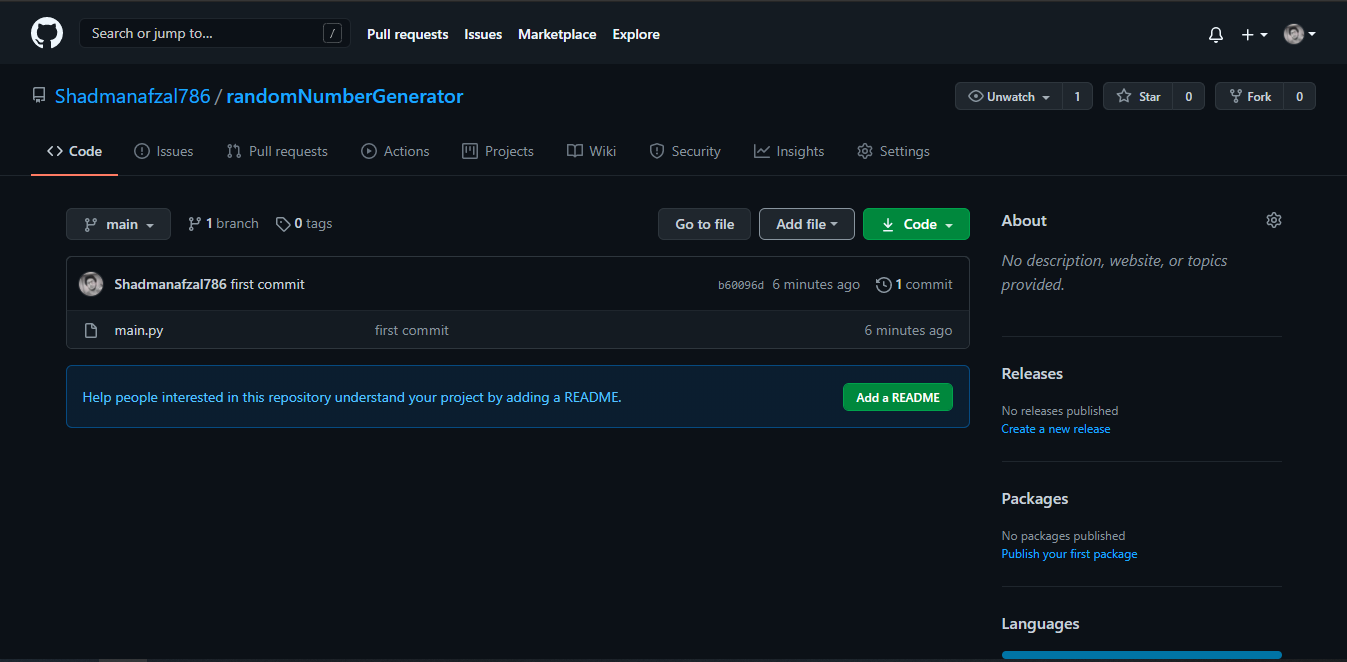Expand the main branch selector
The image size is (1347, 662).
[x=118, y=224]
